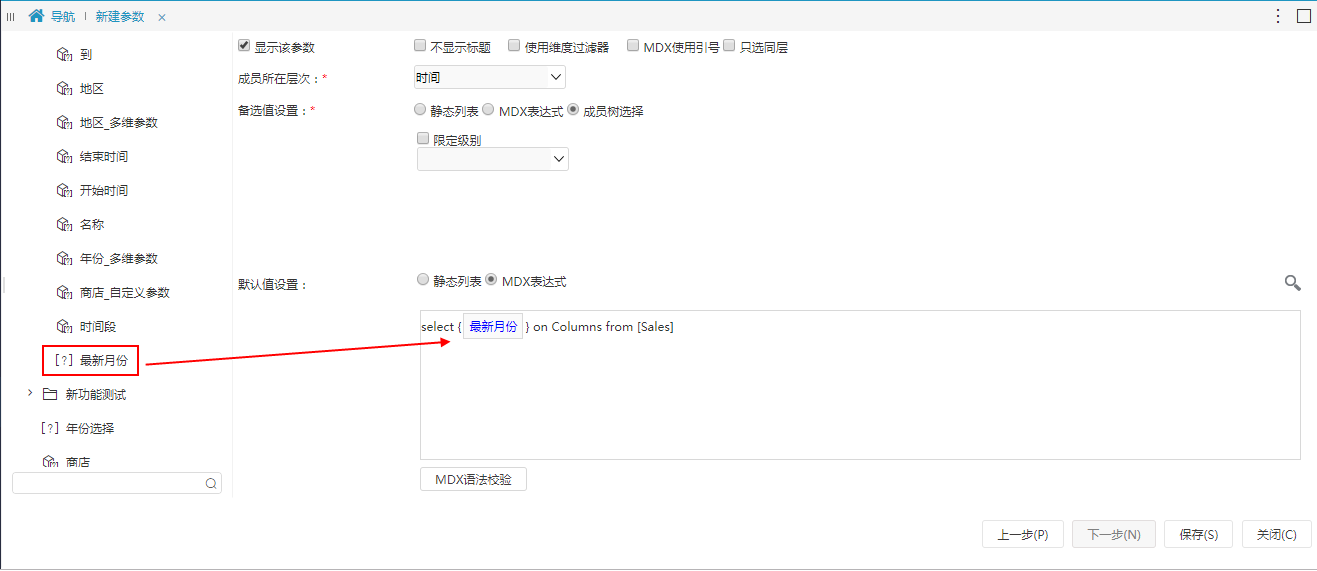Select MDX表达式 radio for 备选值设置
The height and width of the screenshot is (571, 1317).
[x=488, y=110]
